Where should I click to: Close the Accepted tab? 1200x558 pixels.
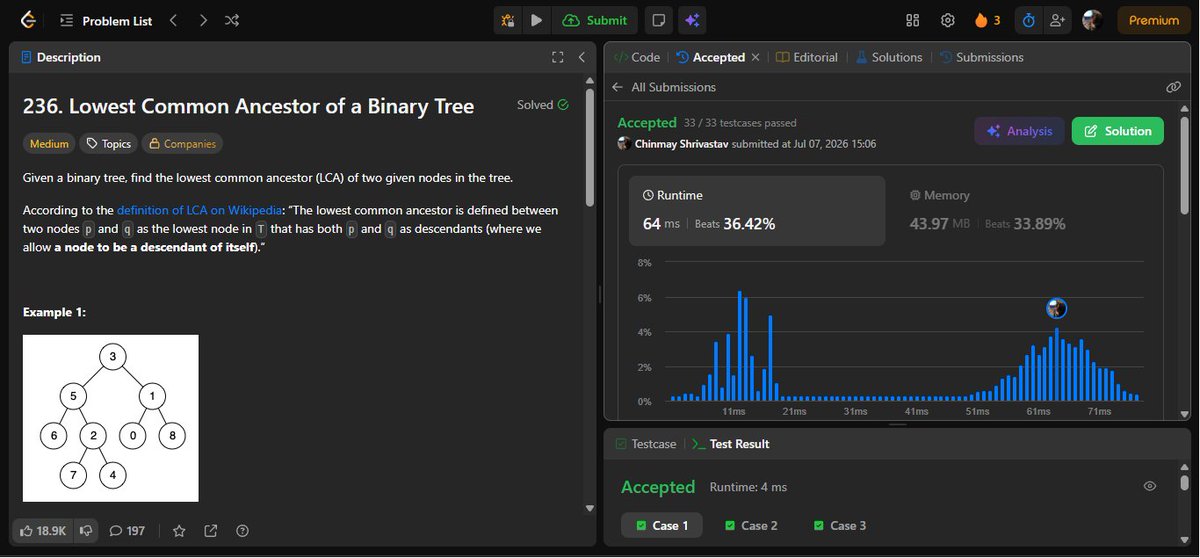755,58
